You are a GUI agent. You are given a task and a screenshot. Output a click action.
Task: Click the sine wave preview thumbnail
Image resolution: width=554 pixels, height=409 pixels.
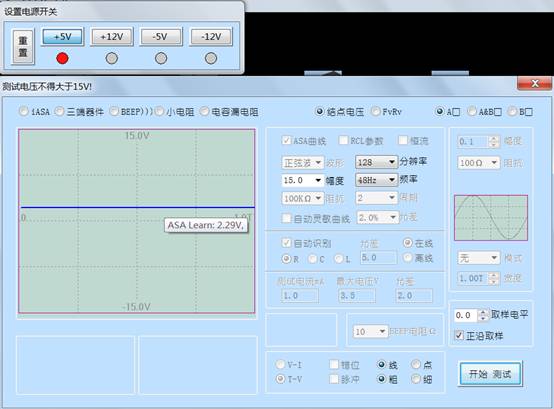(x=491, y=218)
